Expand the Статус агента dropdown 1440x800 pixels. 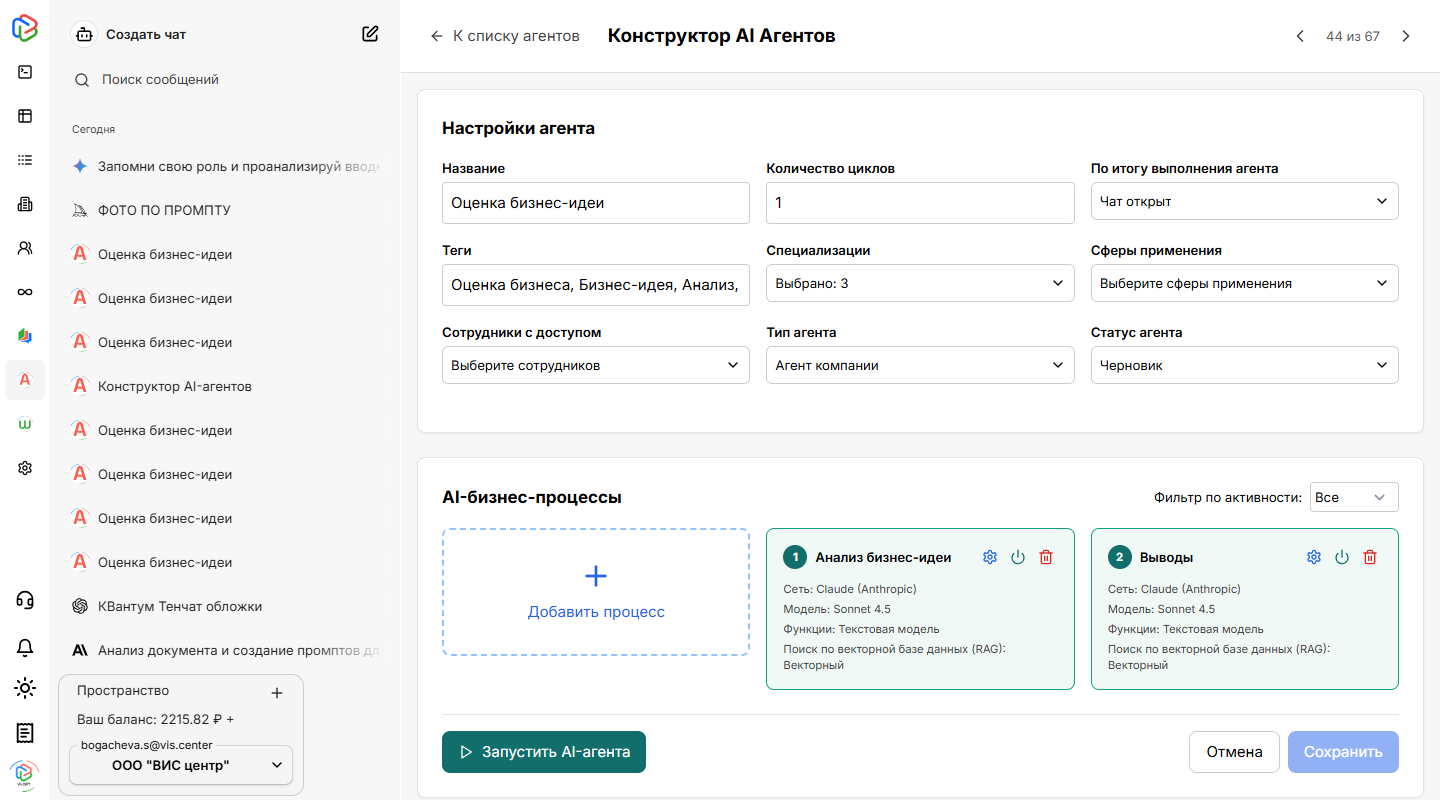[x=1244, y=365]
